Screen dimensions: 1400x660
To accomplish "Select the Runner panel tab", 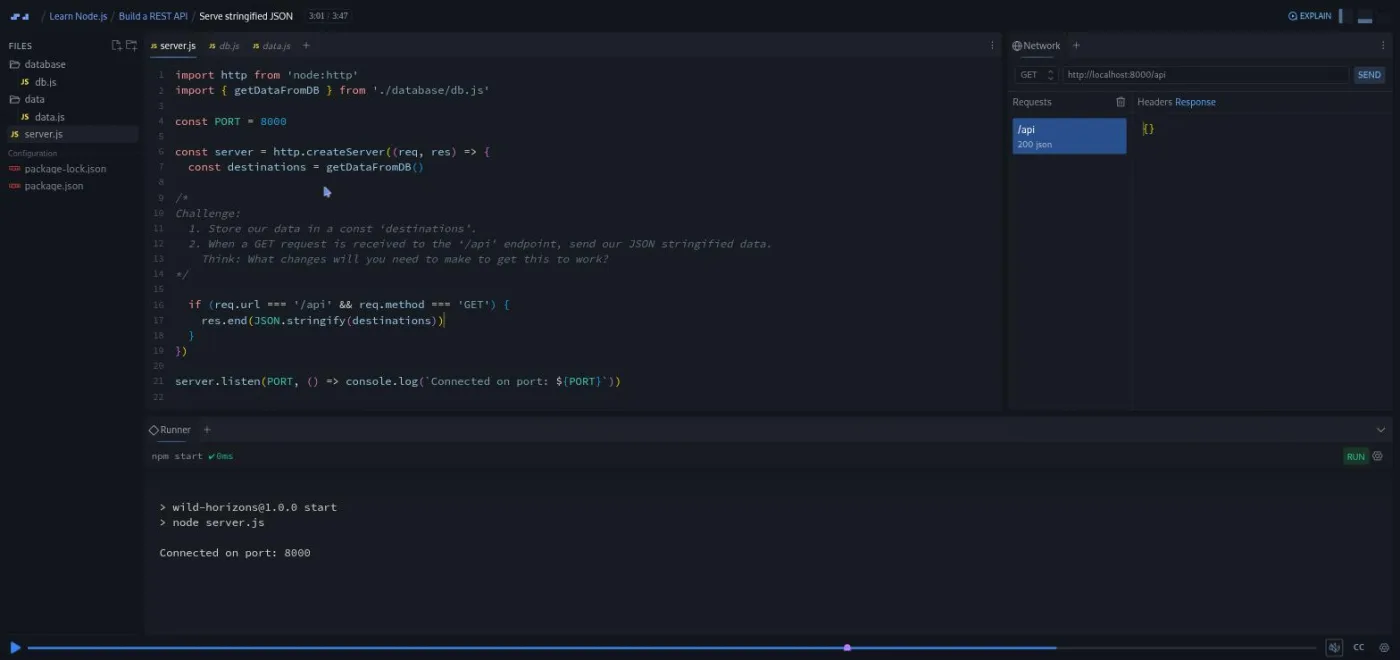I will pyautogui.click(x=170, y=430).
